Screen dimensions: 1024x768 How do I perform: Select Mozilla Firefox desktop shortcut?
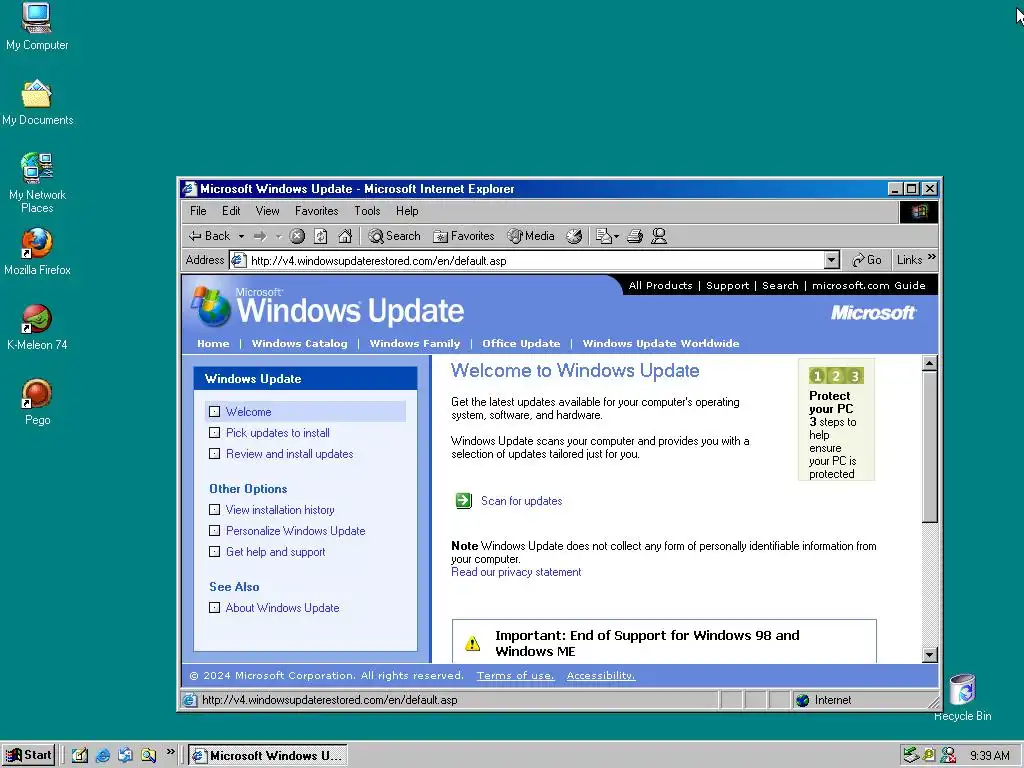pos(37,252)
